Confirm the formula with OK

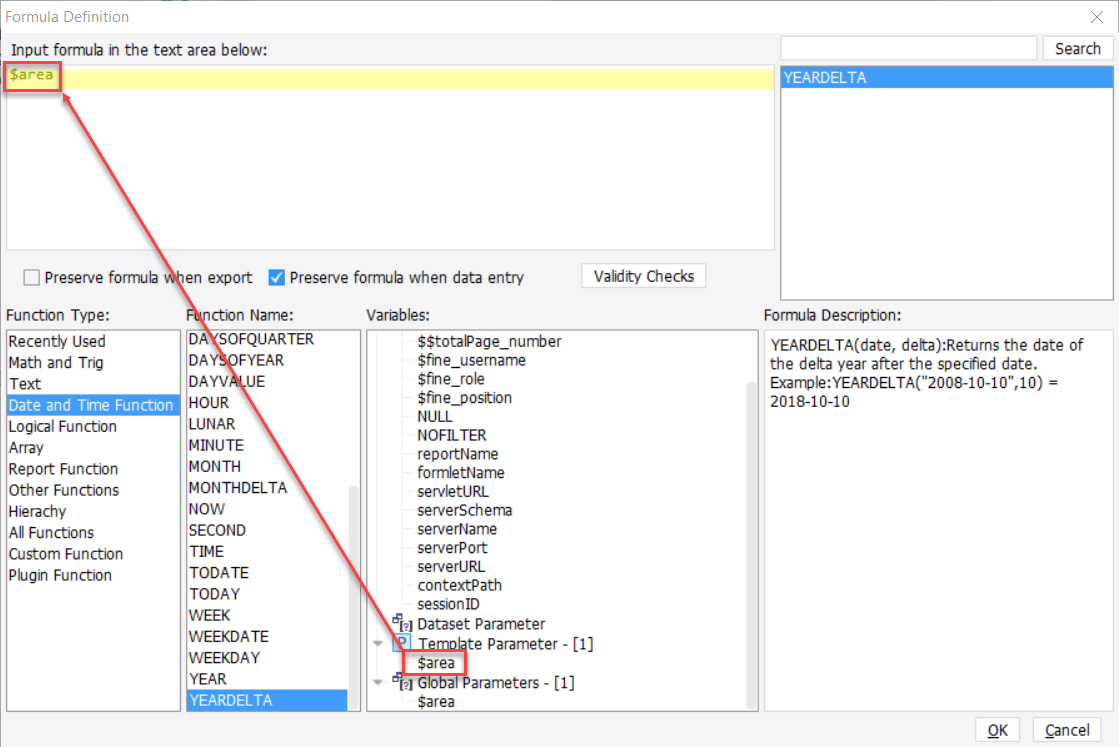997,729
